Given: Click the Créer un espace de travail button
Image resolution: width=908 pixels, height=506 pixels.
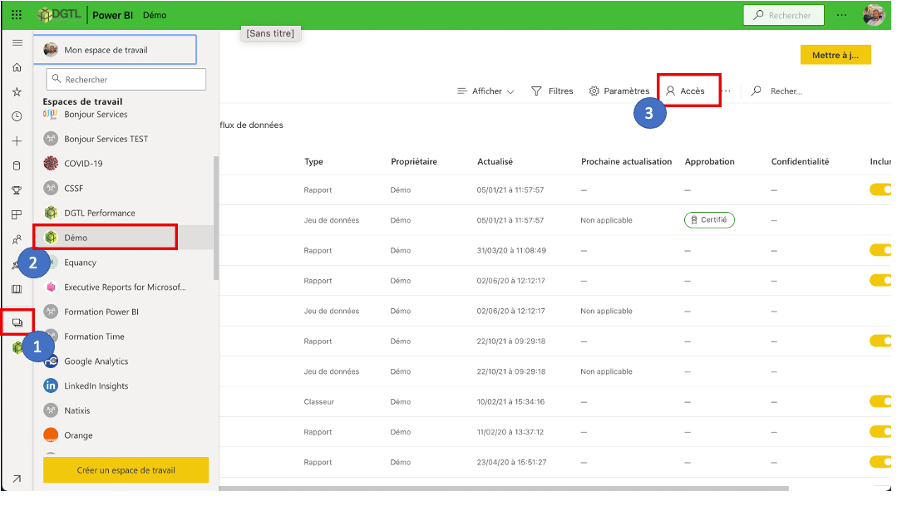Looking at the screenshot, I should tap(126, 470).
